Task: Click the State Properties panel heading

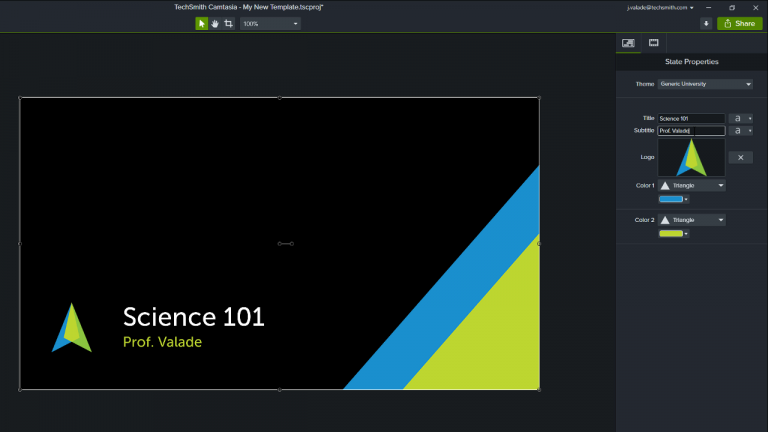Action: [692, 62]
